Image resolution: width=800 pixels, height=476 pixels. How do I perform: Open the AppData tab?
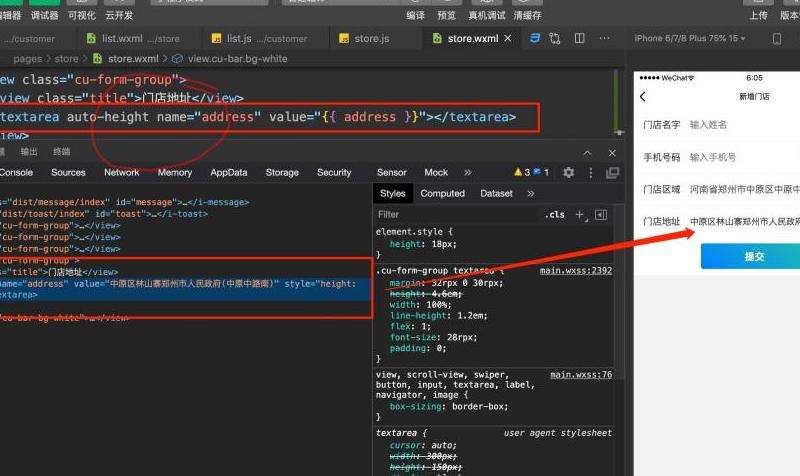coord(229,172)
